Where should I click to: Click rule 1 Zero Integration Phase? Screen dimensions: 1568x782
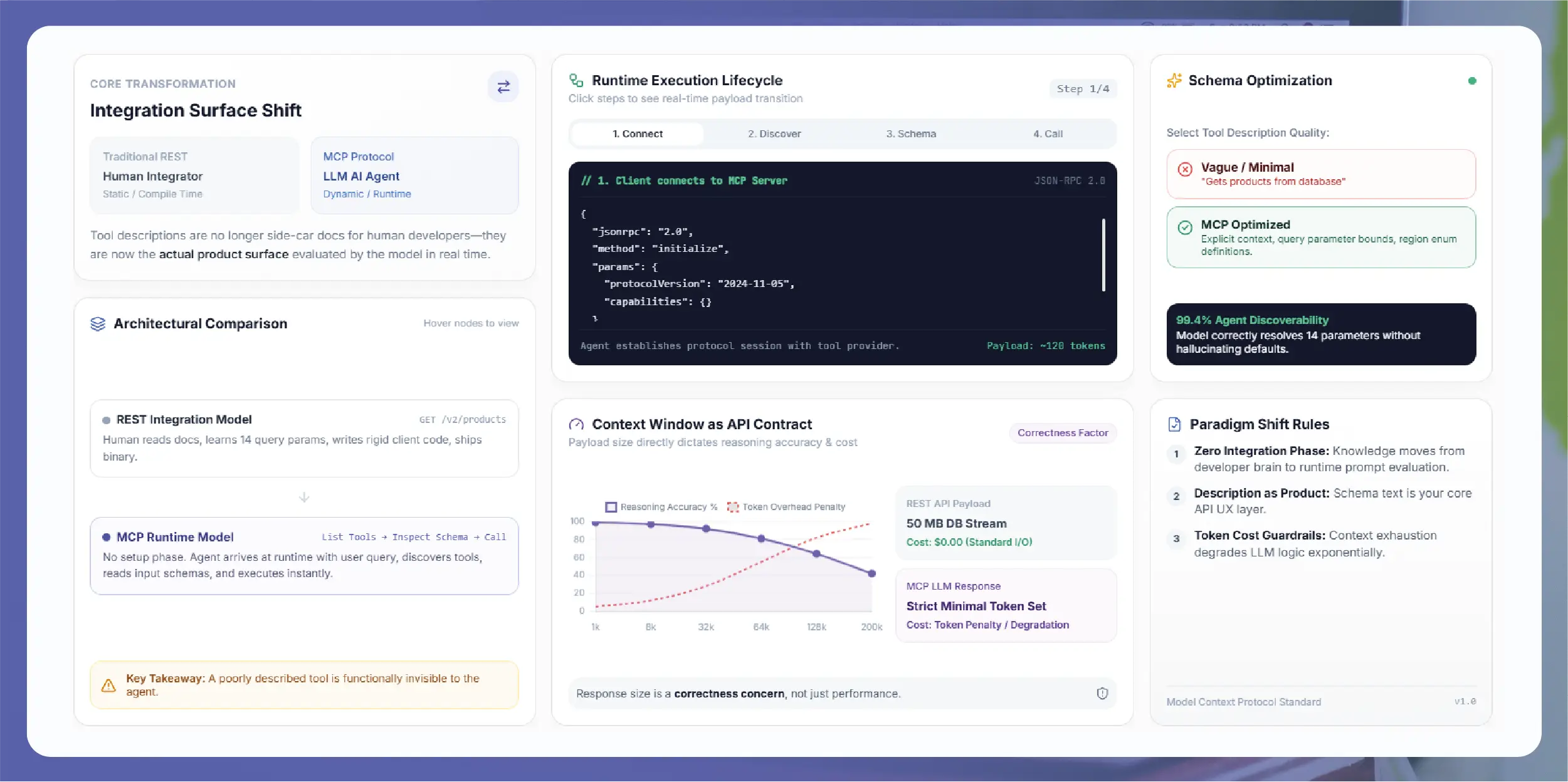coord(1320,459)
